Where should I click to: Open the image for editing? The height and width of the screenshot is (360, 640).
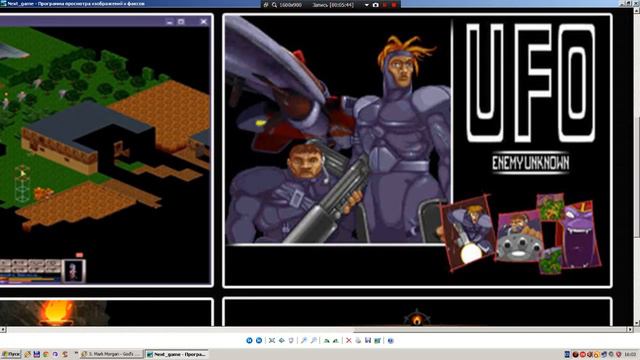[x=378, y=340]
